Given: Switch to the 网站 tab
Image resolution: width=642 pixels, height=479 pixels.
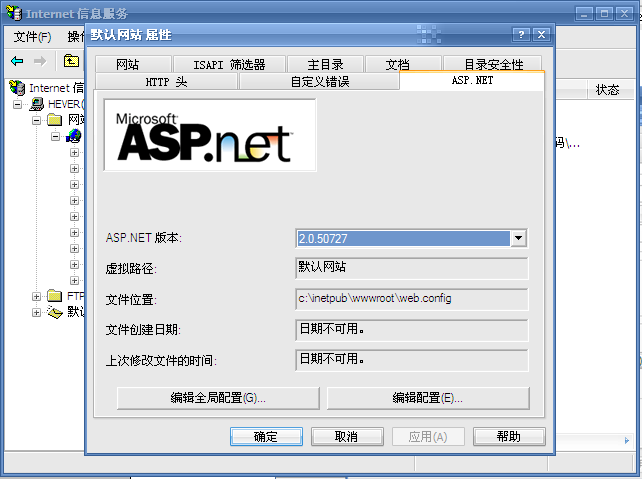Looking at the screenshot, I should [x=133, y=64].
